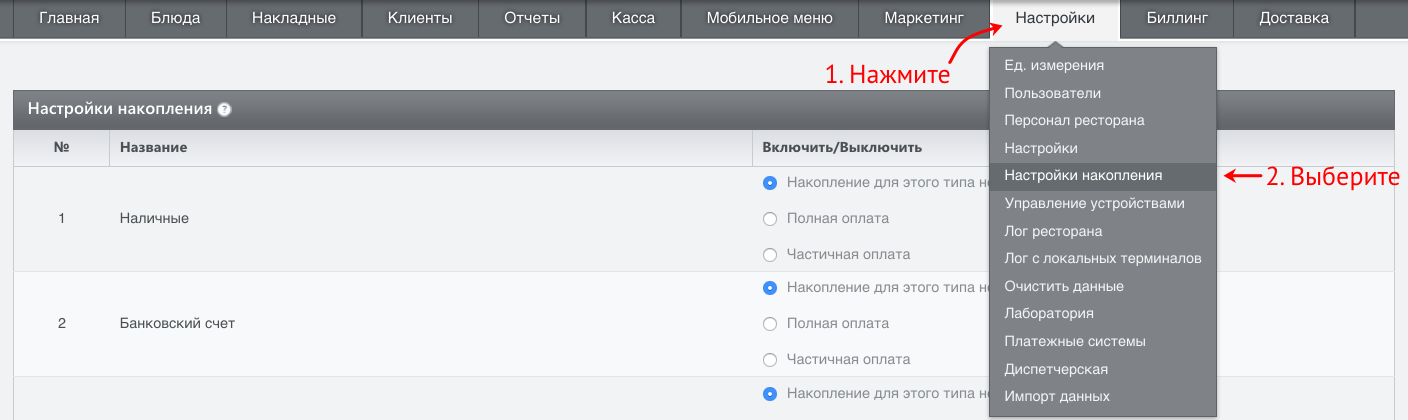
Task: Select accumulation radio in the third row
Action: 770,394
